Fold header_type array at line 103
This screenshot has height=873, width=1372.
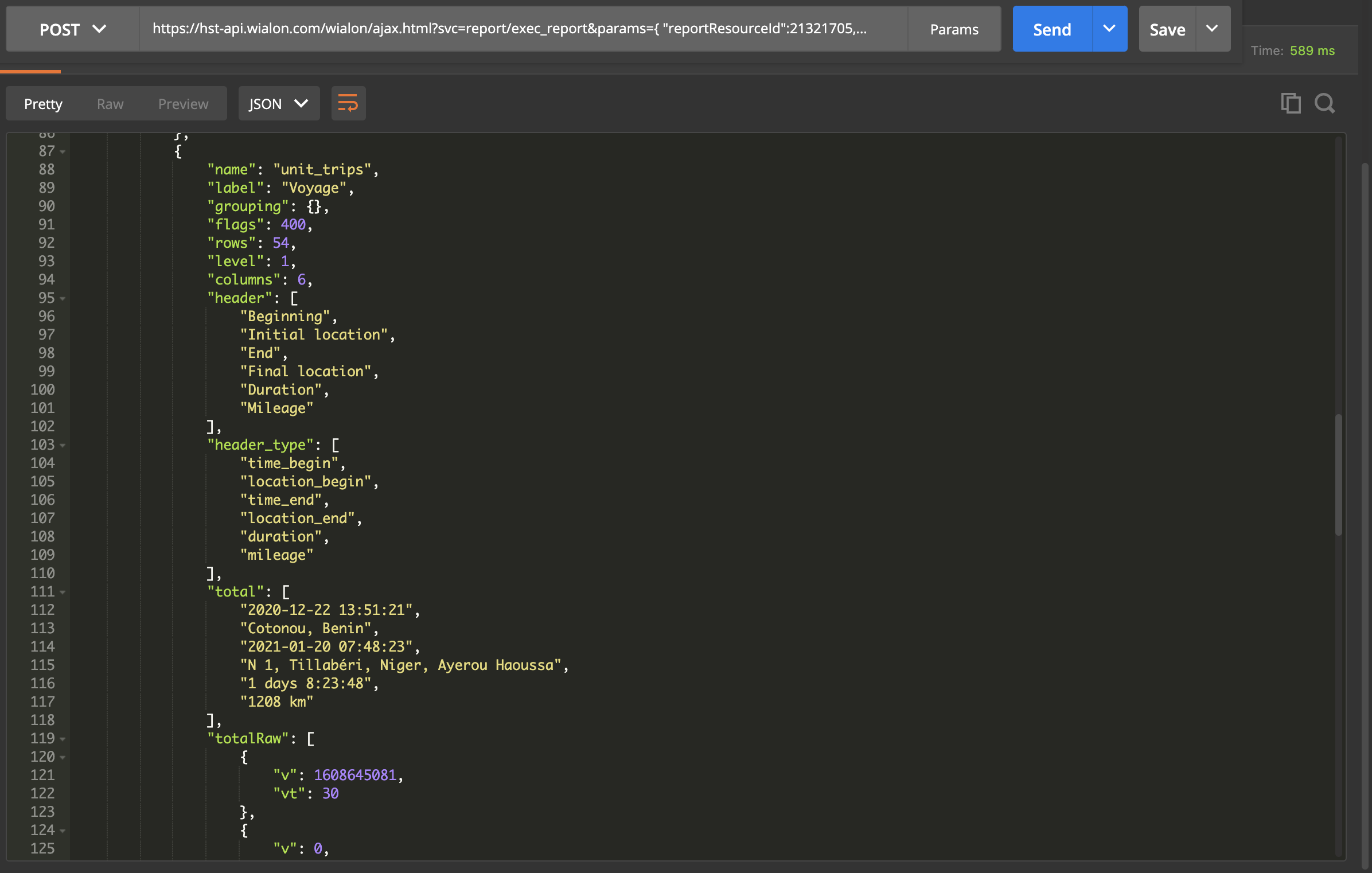(x=63, y=446)
